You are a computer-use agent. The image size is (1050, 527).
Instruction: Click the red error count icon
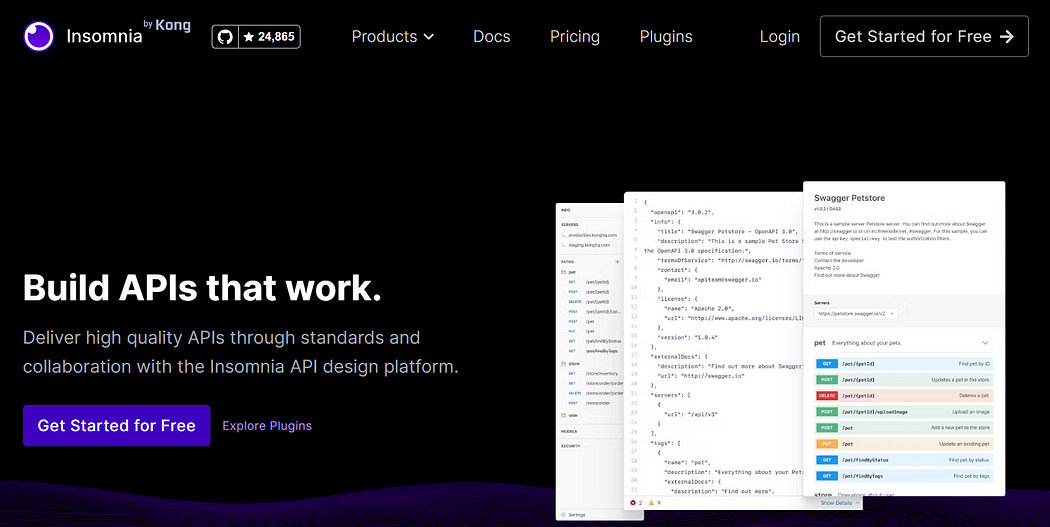(x=633, y=503)
